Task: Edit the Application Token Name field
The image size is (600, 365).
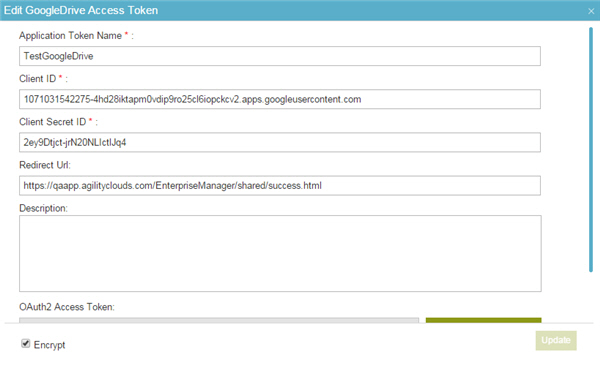Action: point(280,56)
